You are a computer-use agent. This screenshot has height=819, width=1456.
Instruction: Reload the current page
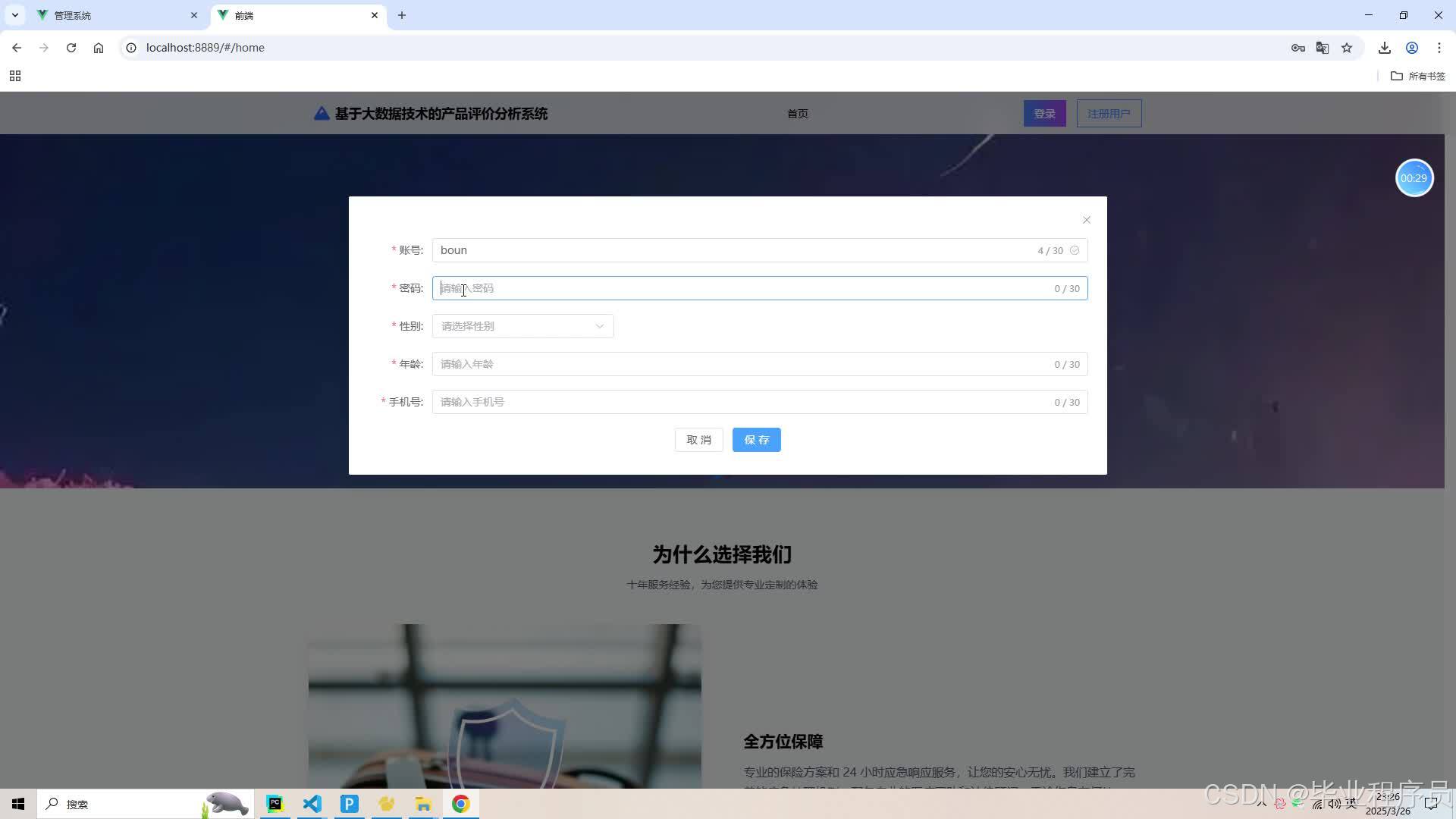[x=71, y=48]
